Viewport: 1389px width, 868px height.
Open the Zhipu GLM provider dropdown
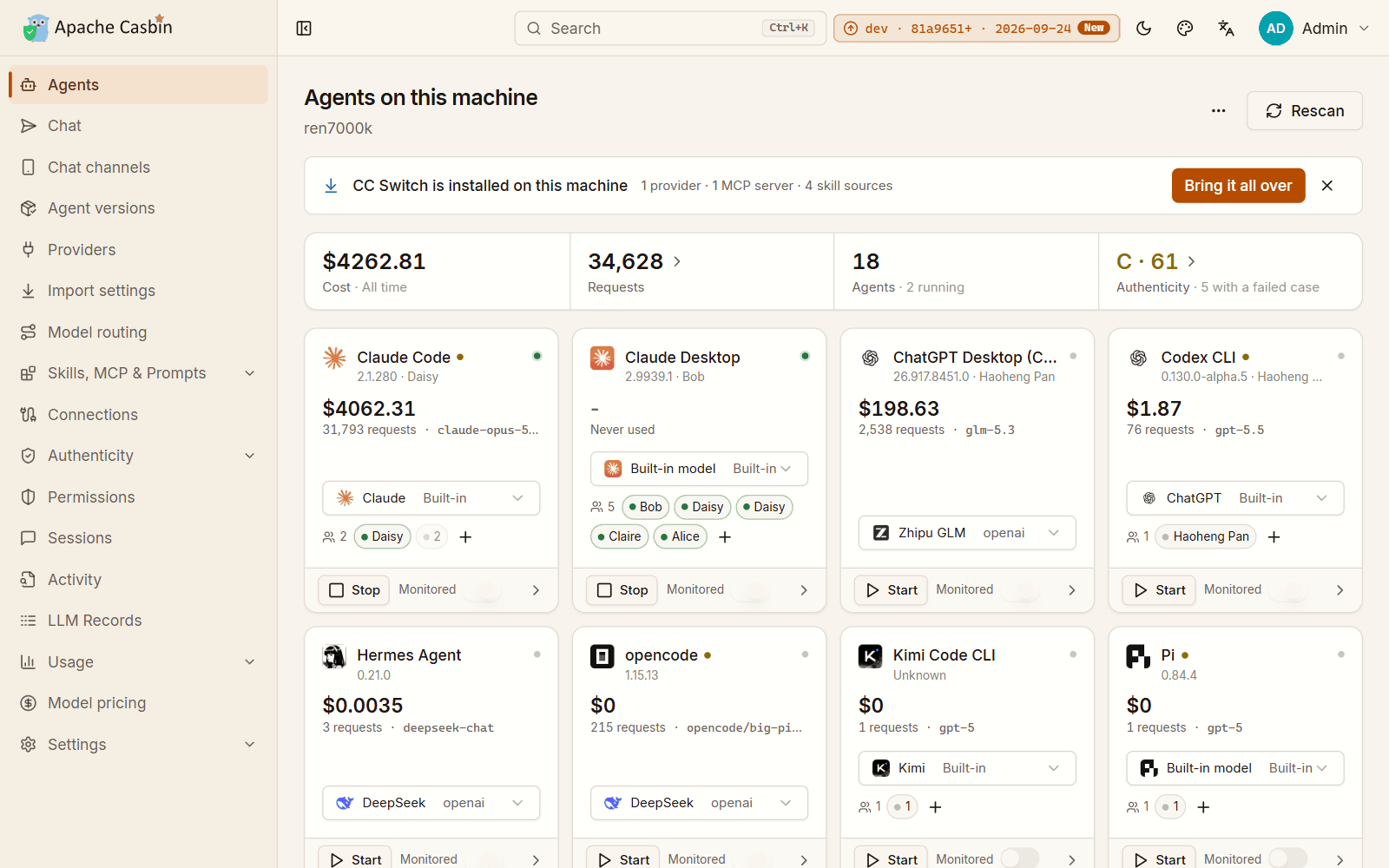pos(967,533)
